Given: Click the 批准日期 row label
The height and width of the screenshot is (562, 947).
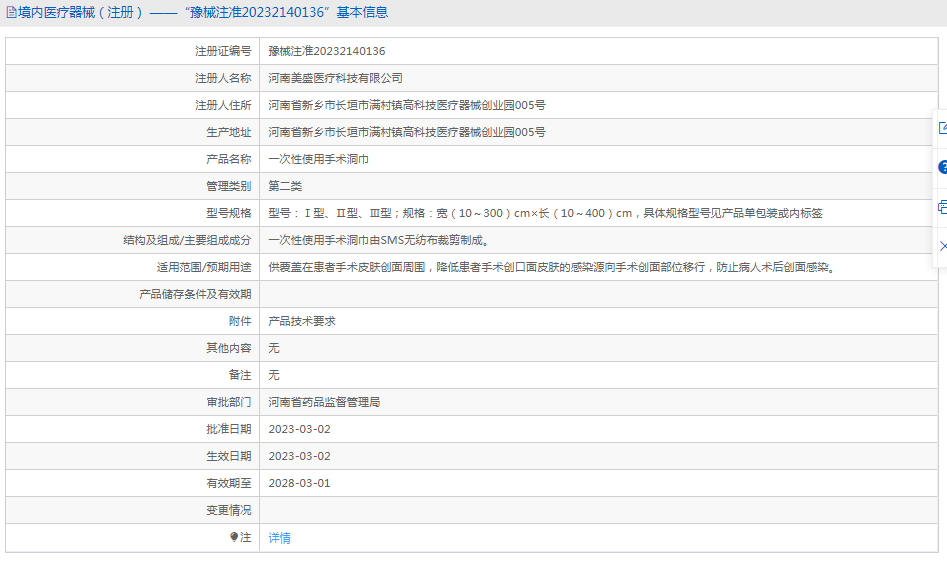Looking at the screenshot, I should click(x=228, y=429).
